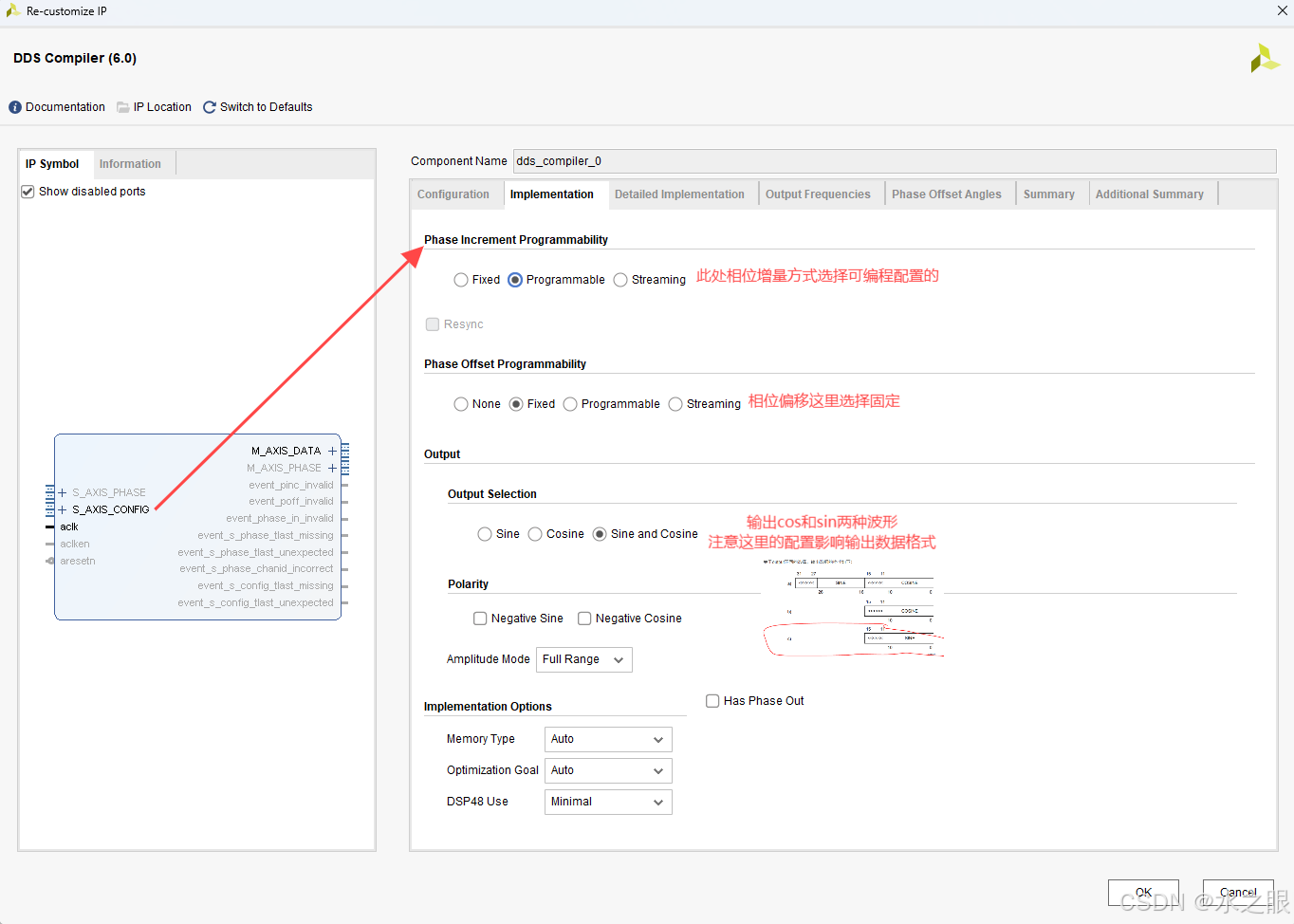Switch to the Information tab

(x=130, y=164)
